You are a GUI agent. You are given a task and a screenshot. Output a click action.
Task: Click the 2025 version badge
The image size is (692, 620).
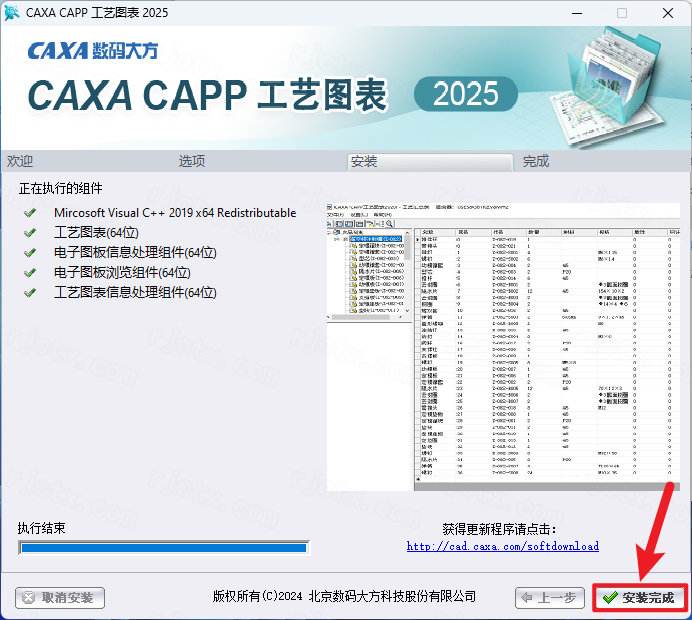(466, 94)
